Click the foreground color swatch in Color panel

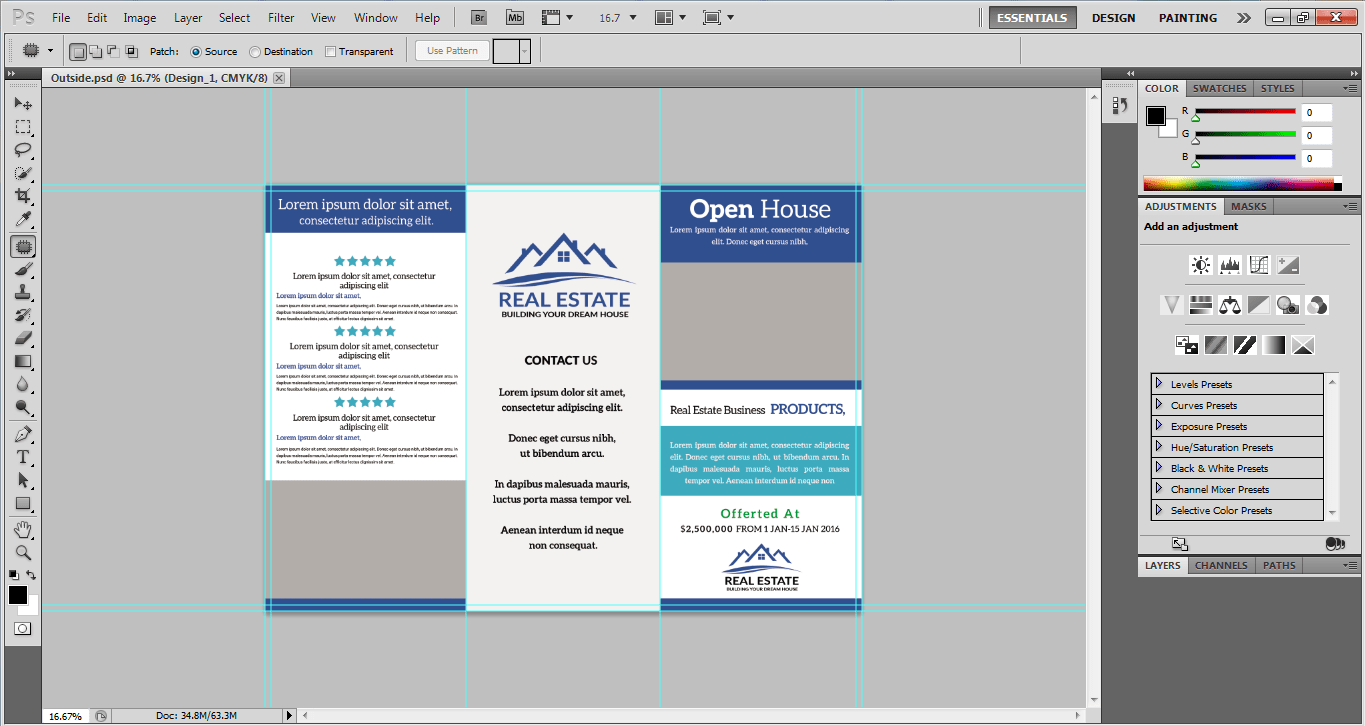(1155, 116)
